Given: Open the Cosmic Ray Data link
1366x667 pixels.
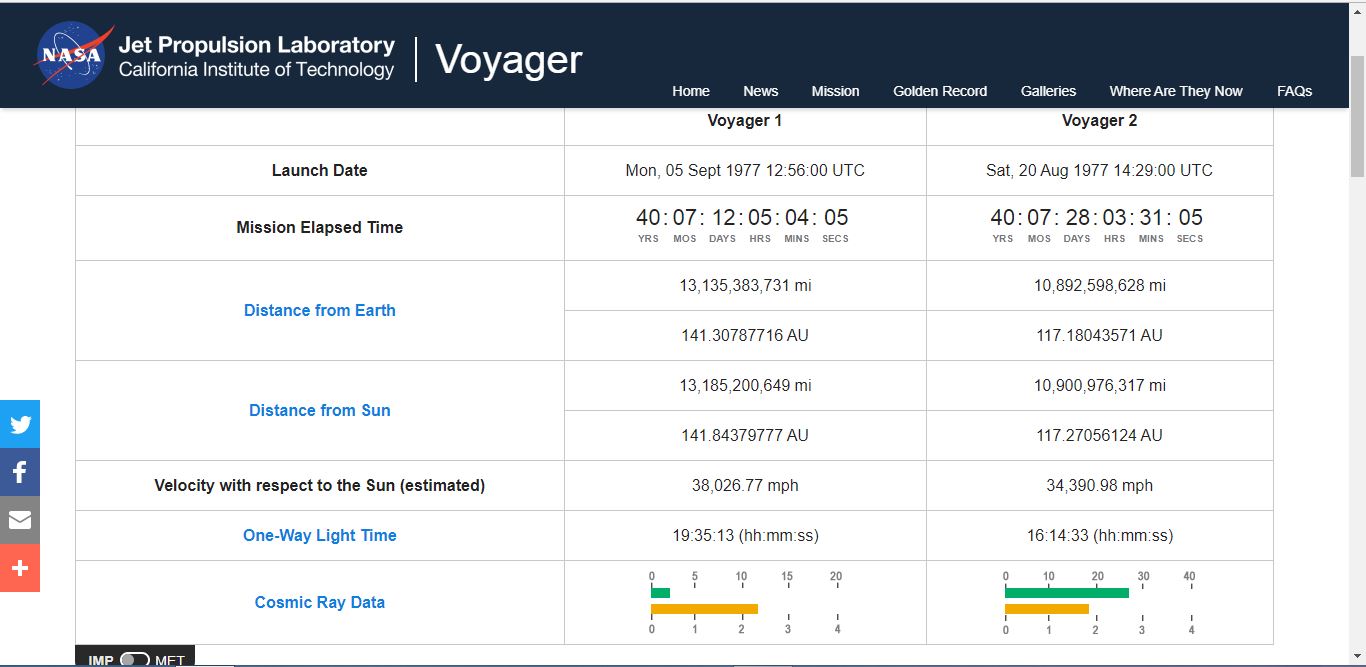Looking at the screenshot, I should [x=320, y=602].
